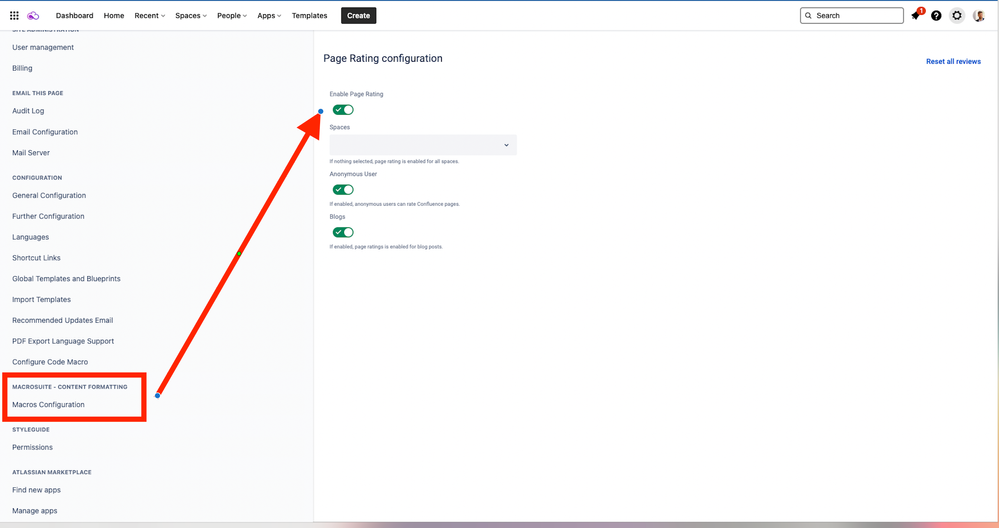Open the app switcher grid icon
Viewport: 999px width, 528px height.
coord(14,15)
